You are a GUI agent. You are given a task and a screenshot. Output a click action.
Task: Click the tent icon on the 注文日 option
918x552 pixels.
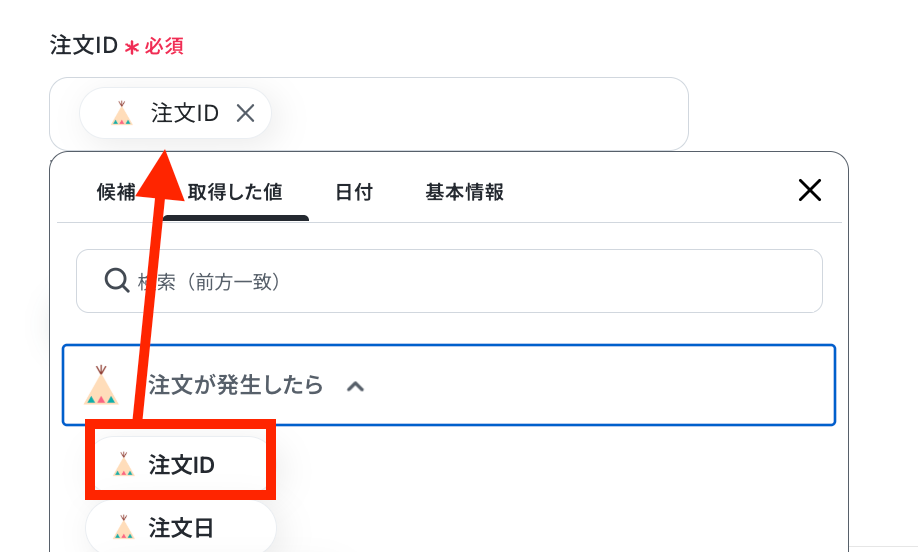tap(124, 527)
